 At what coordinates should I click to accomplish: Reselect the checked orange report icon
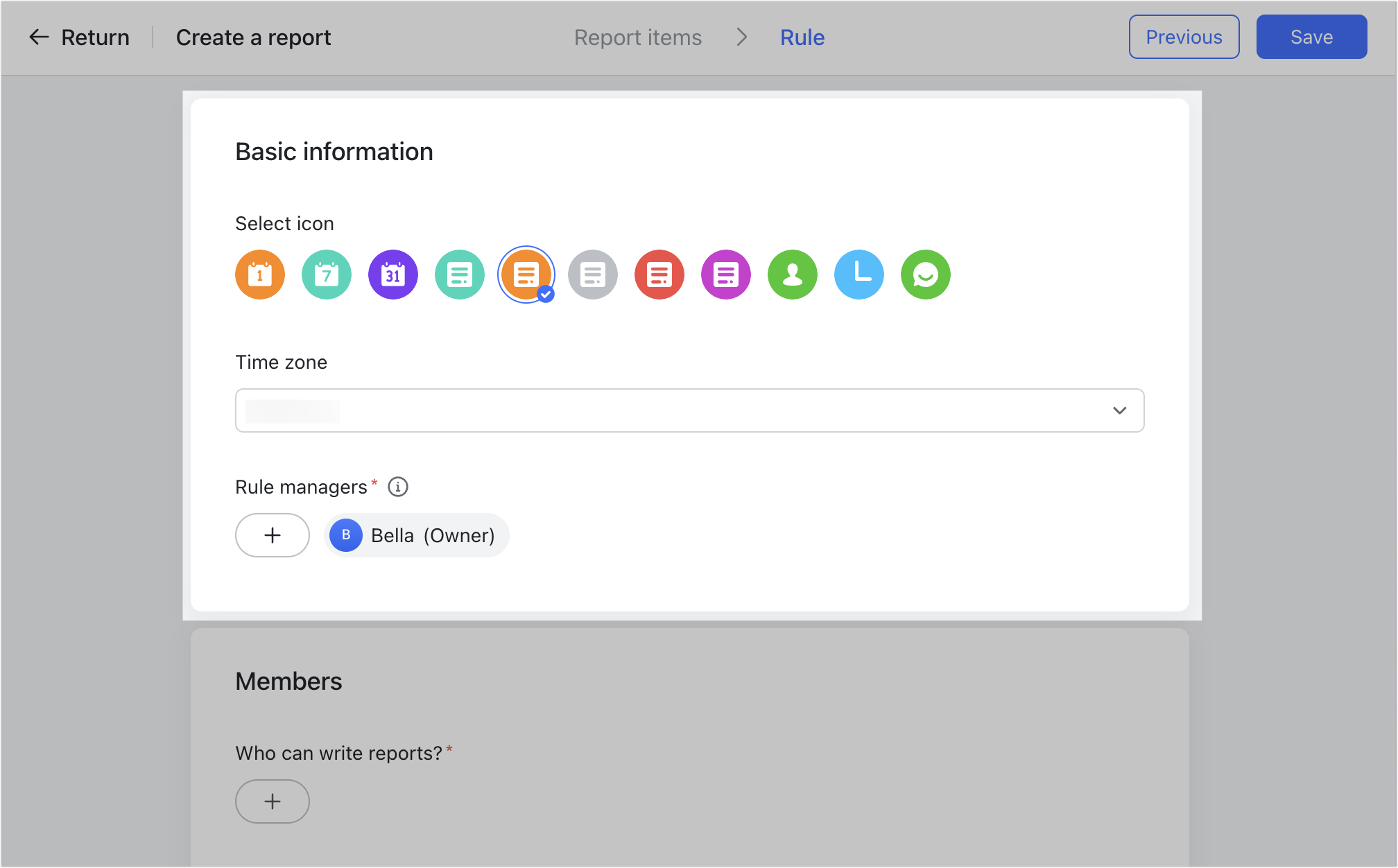(526, 275)
